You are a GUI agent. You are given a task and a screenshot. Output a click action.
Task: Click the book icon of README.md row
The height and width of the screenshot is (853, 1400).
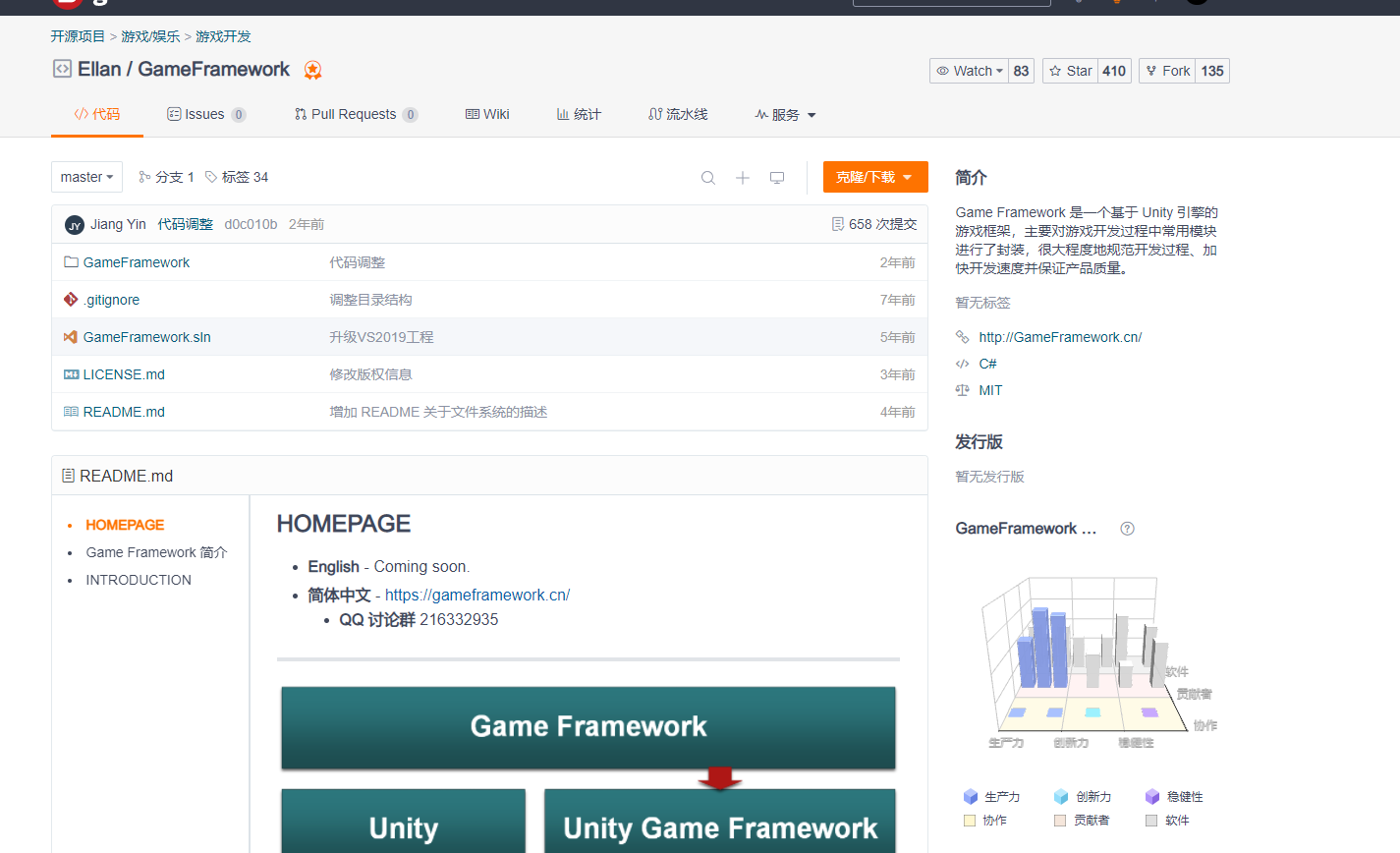click(71, 412)
